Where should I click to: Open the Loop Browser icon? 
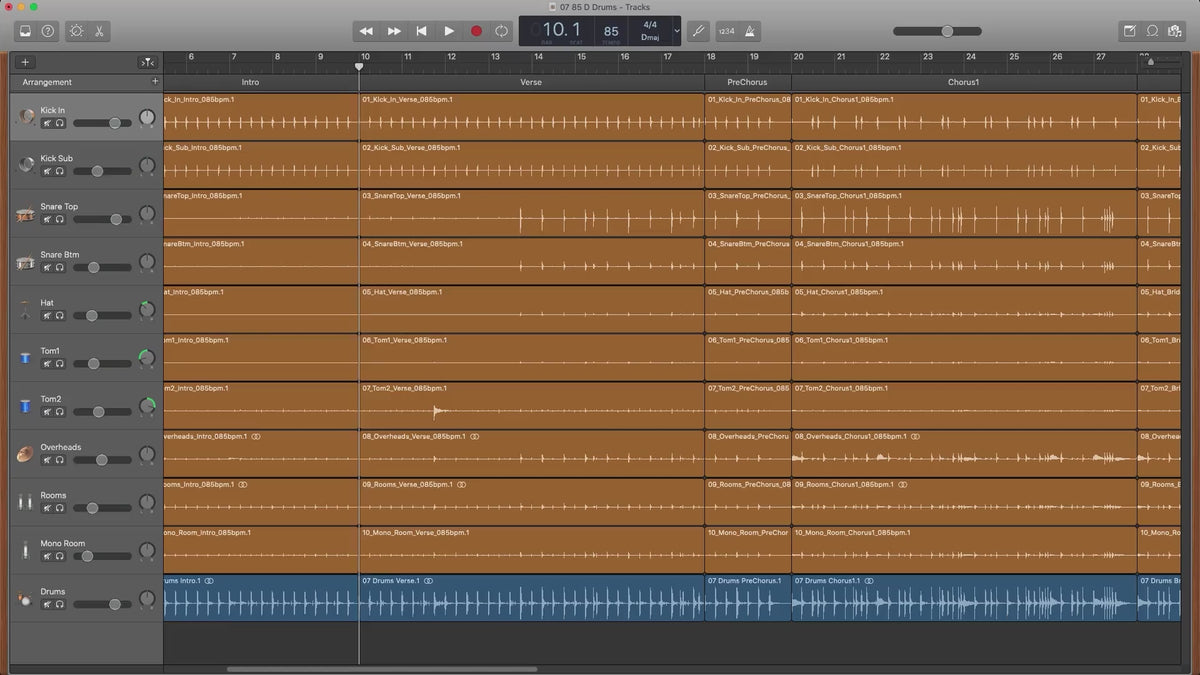point(1152,31)
